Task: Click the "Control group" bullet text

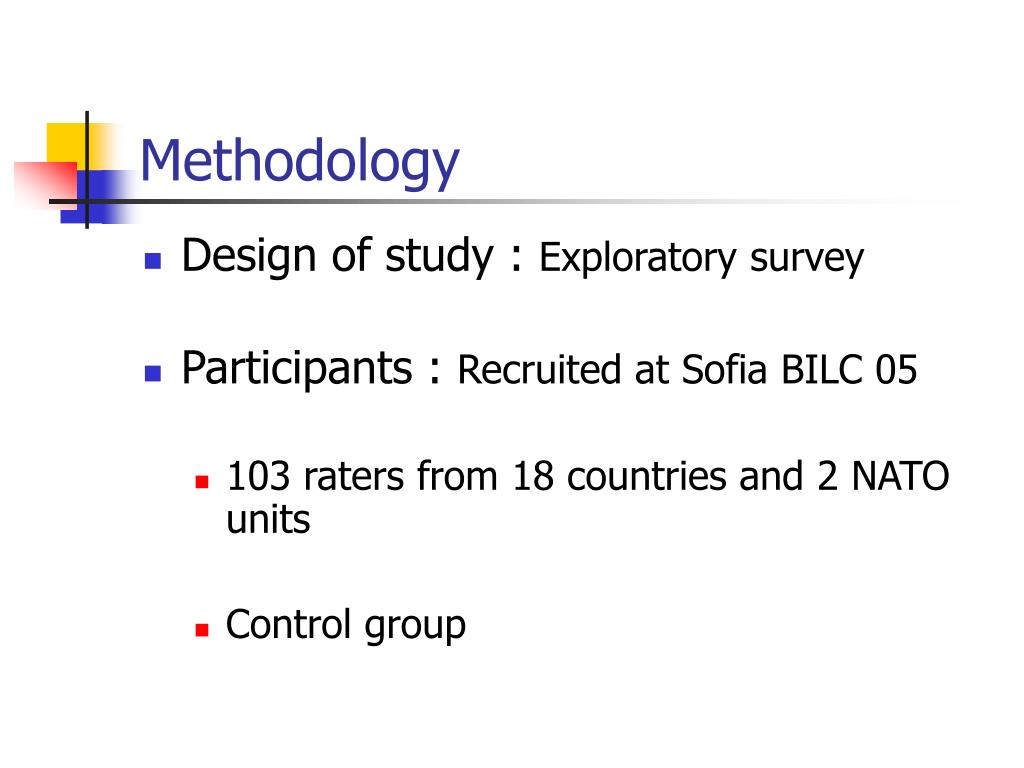Action: coord(345,625)
